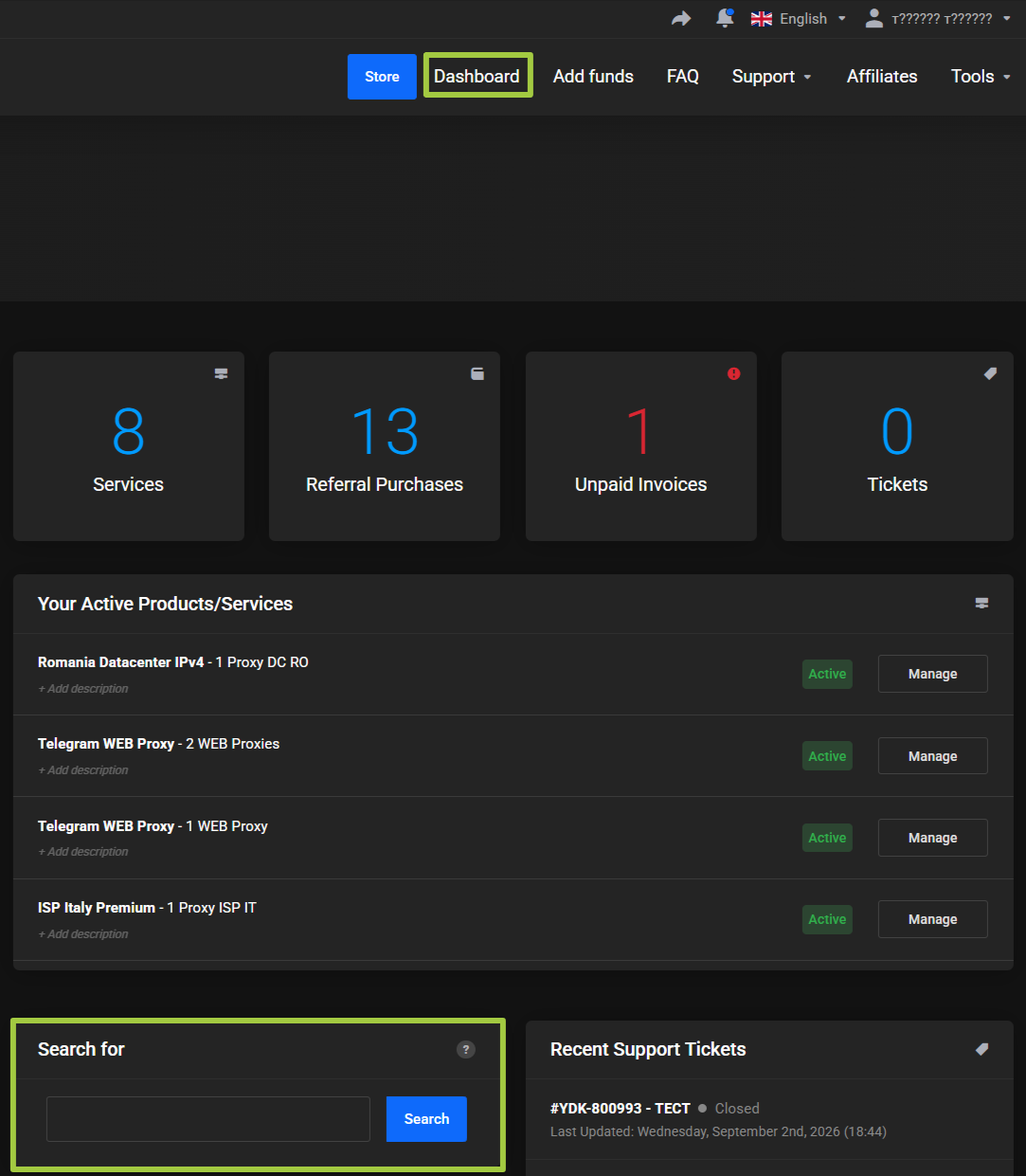Click the user account avatar icon
Image resolution: width=1026 pixels, height=1176 pixels.
874,18
